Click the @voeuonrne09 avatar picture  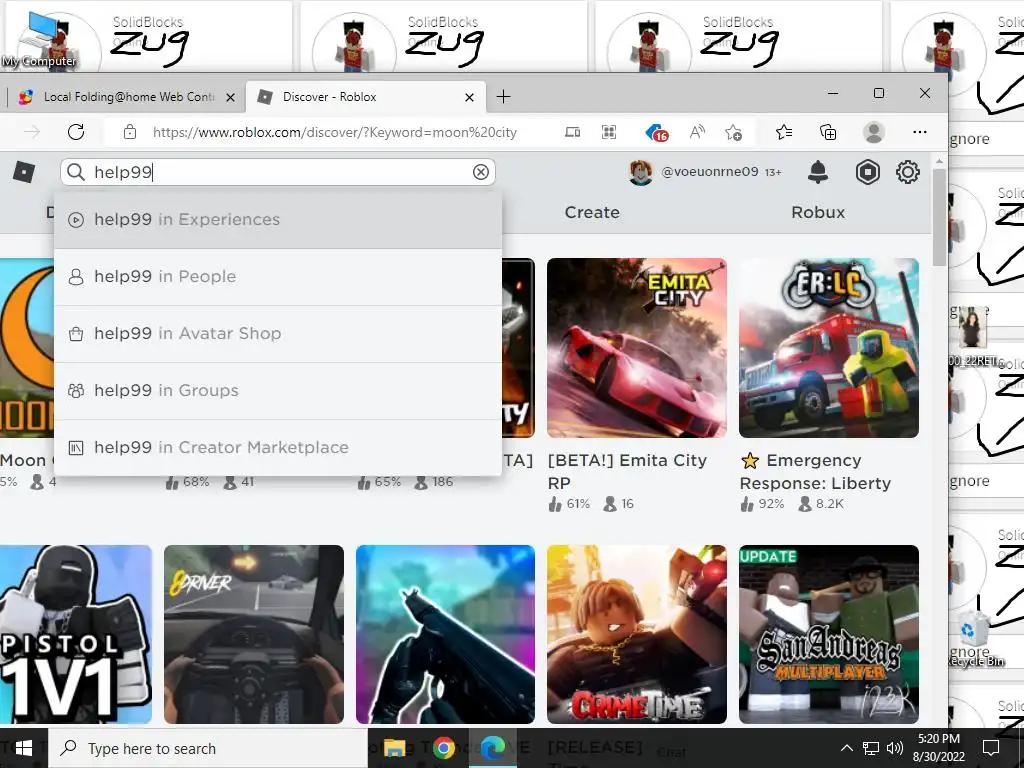coord(640,172)
